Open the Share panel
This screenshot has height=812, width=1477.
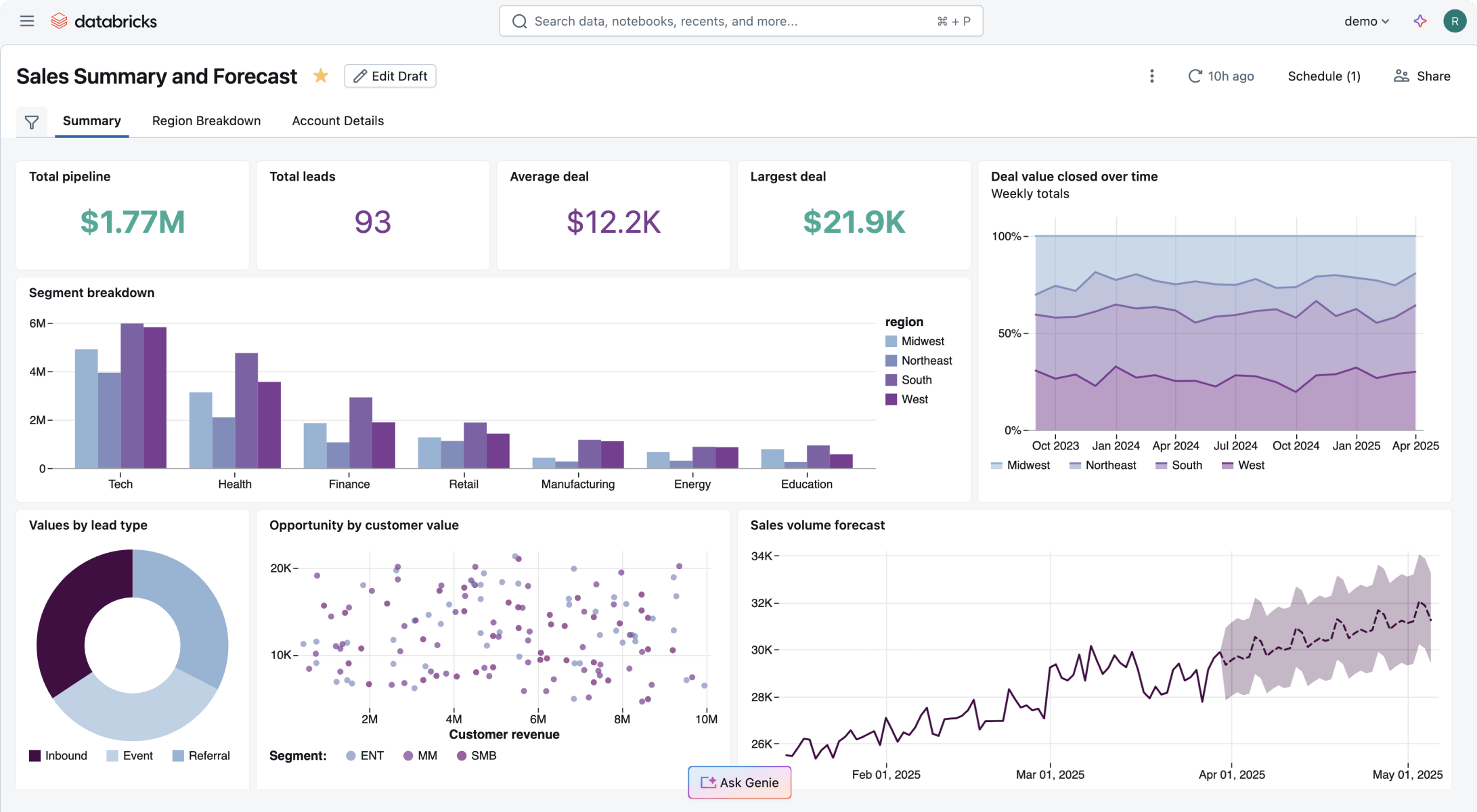1421,76
